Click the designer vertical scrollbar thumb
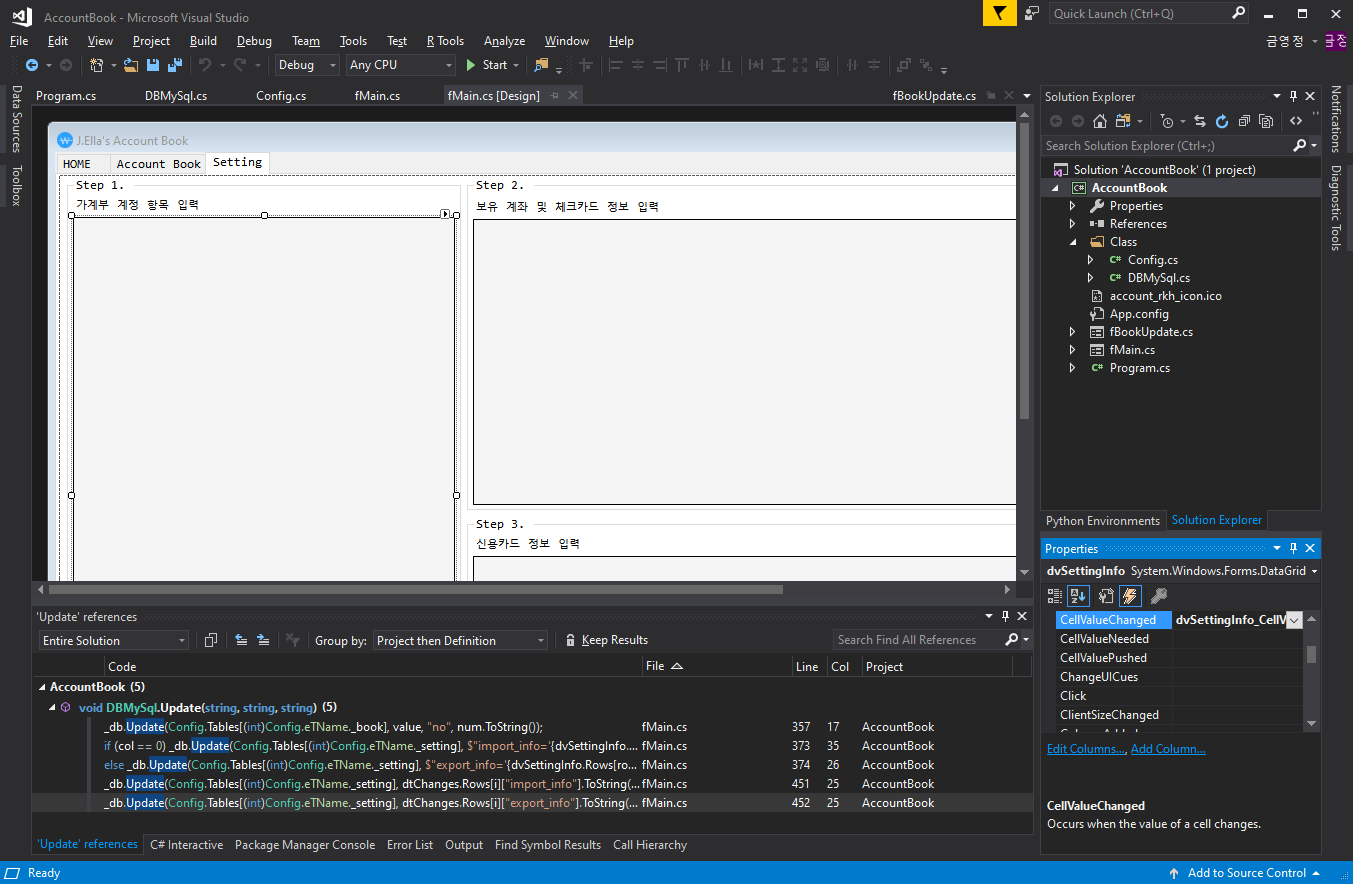This screenshot has width=1353, height=884. pyautogui.click(x=1024, y=270)
